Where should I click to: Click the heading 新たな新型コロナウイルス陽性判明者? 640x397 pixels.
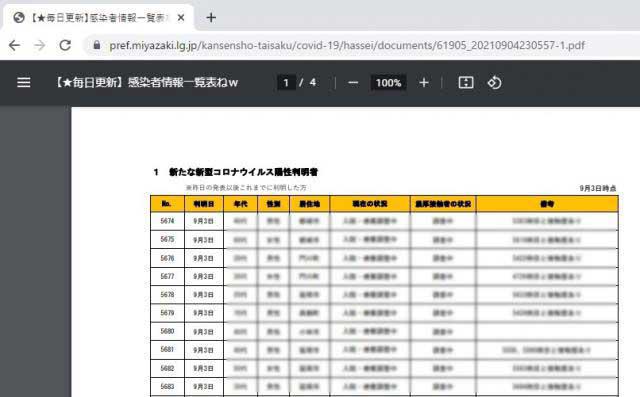(x=244, y=172)
